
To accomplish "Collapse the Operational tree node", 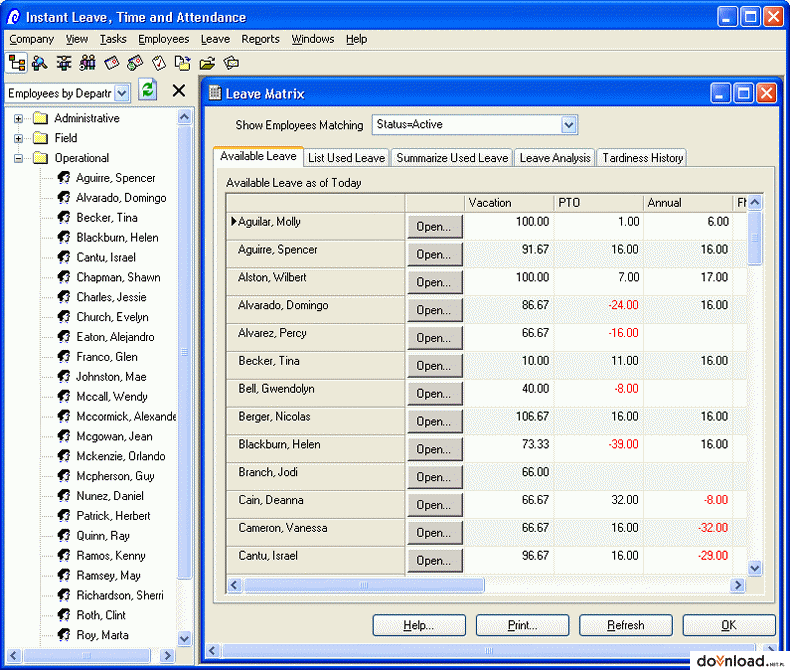I will pos(19,158).
